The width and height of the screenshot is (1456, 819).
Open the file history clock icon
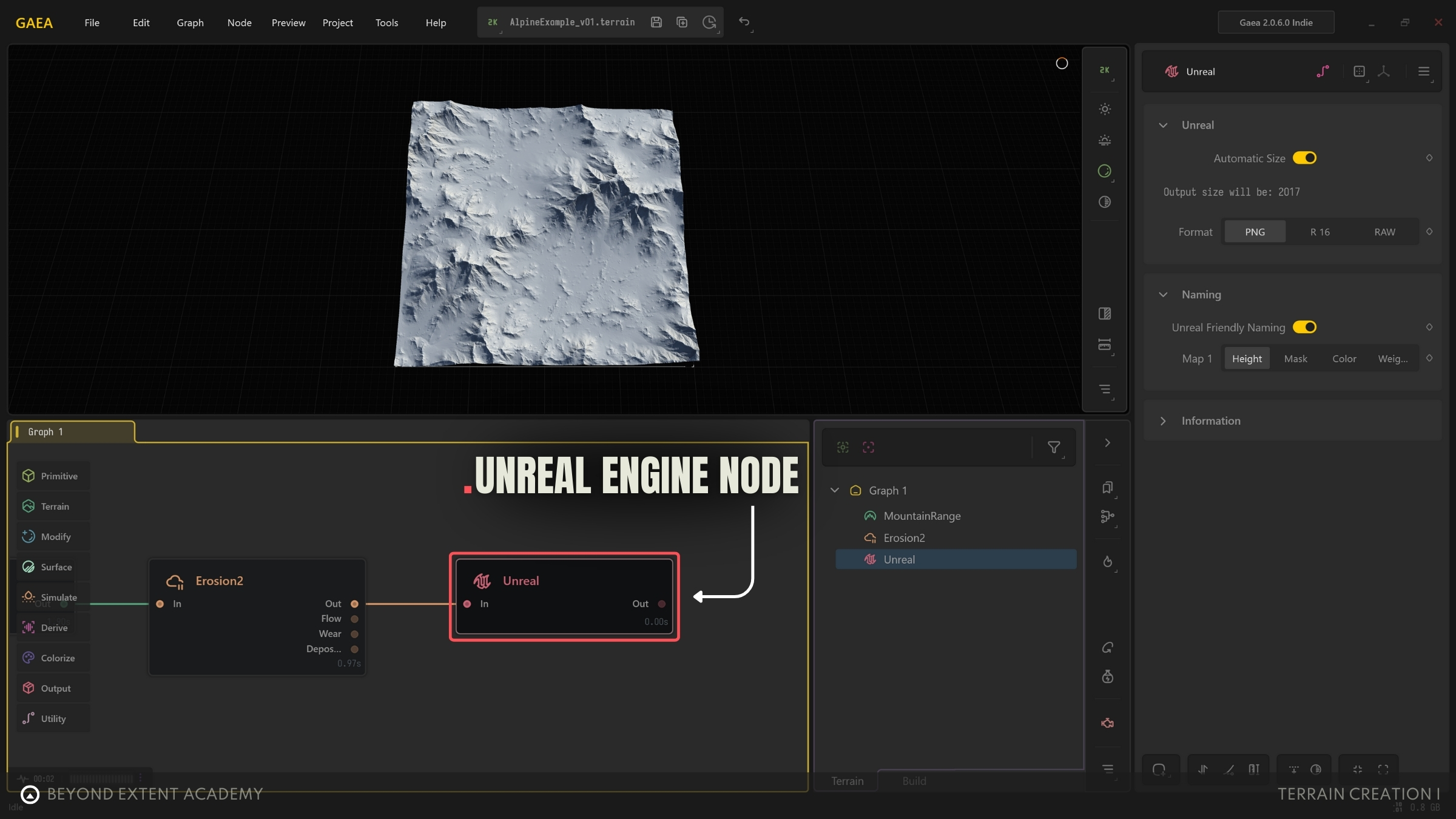tap(709, 22)
